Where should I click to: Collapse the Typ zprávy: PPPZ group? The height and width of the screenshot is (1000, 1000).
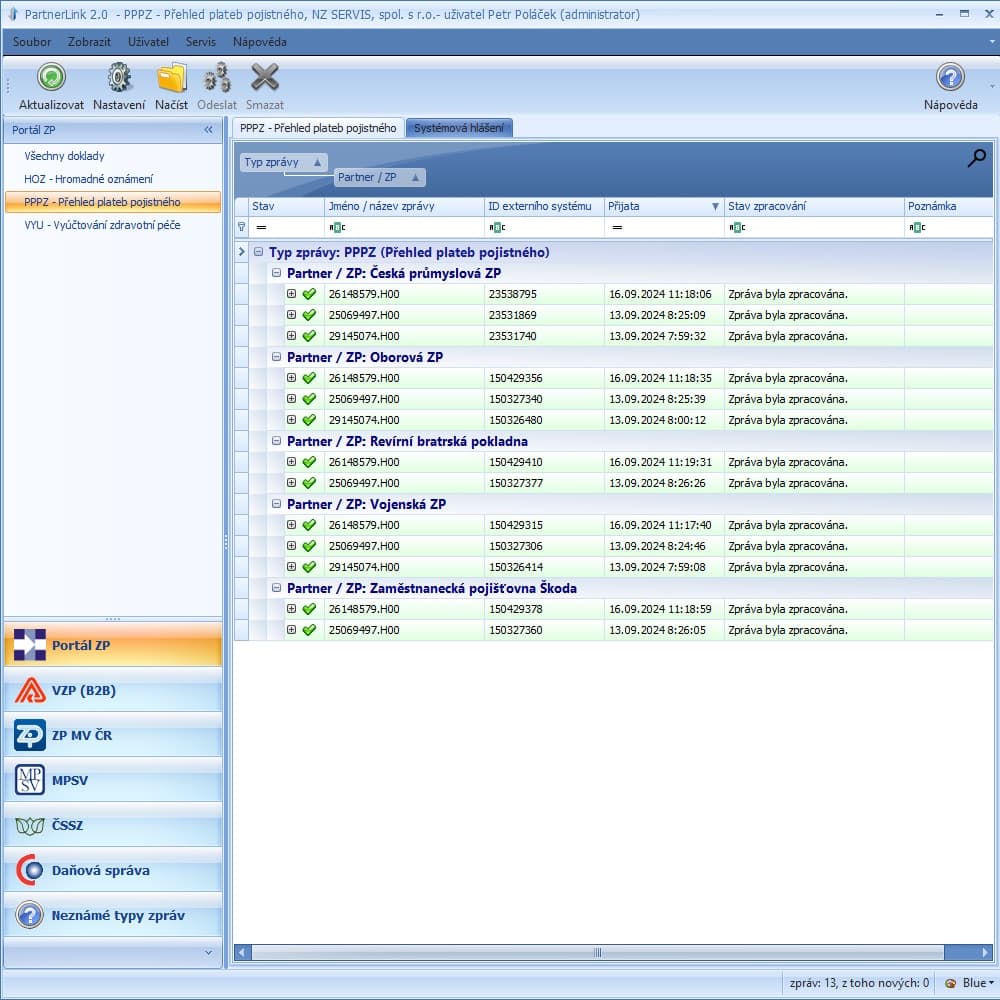(x=258, y=252)
